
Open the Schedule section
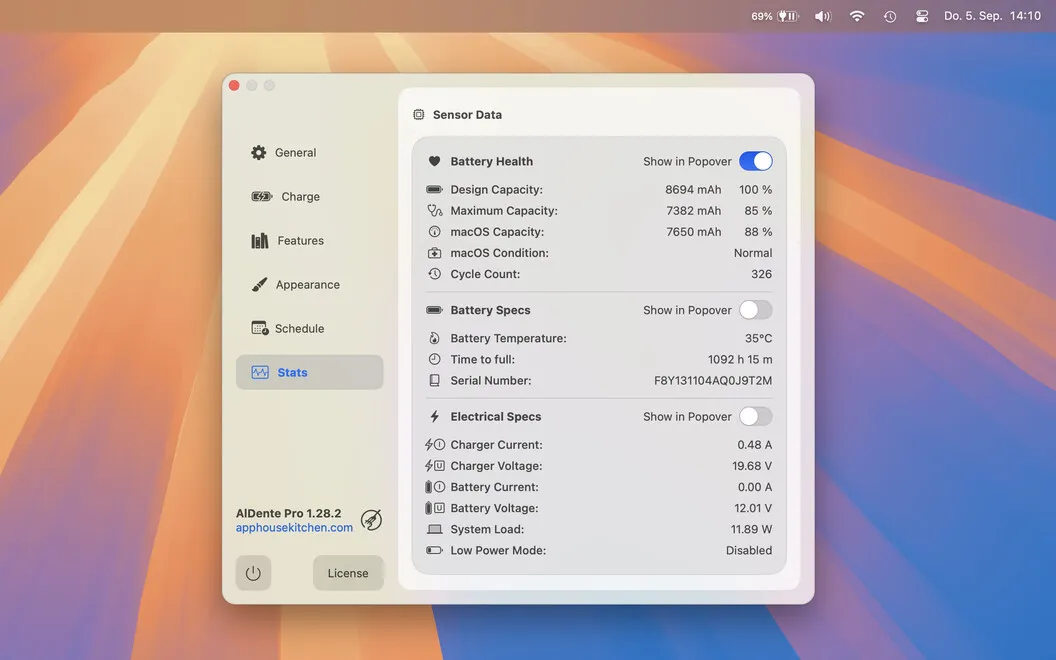coord(309,329)
